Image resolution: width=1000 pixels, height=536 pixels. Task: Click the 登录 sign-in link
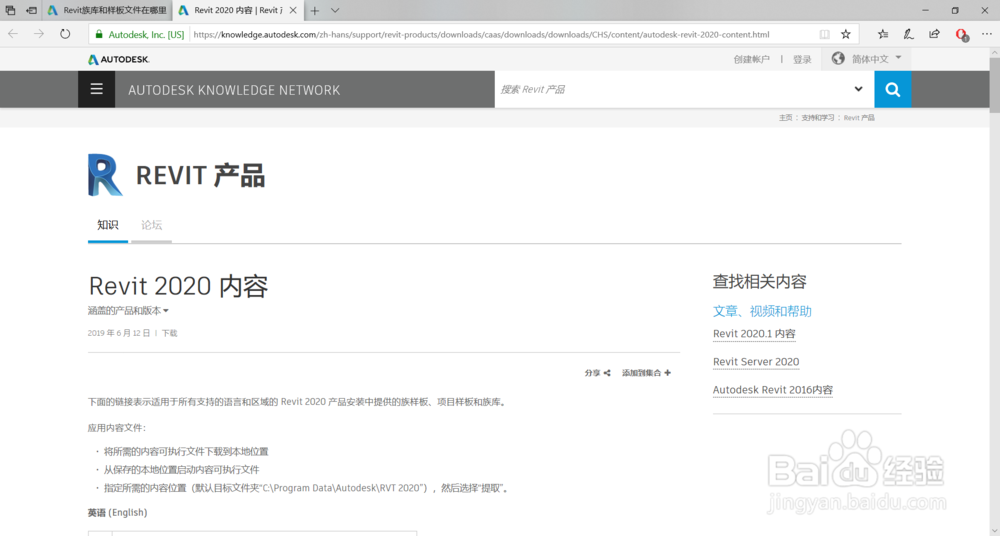pos(802,59)
